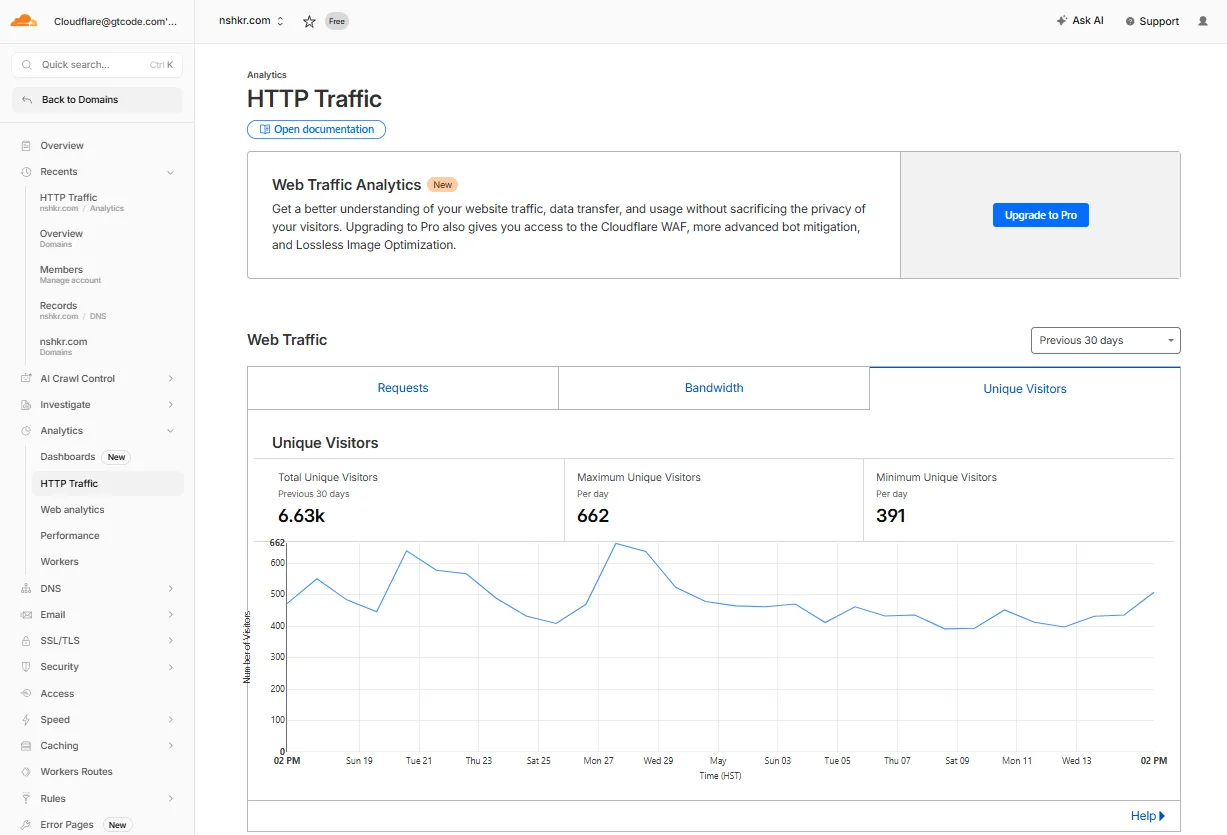
Task: Click the Ask AI sparkle button
Action: (1080, 21)
